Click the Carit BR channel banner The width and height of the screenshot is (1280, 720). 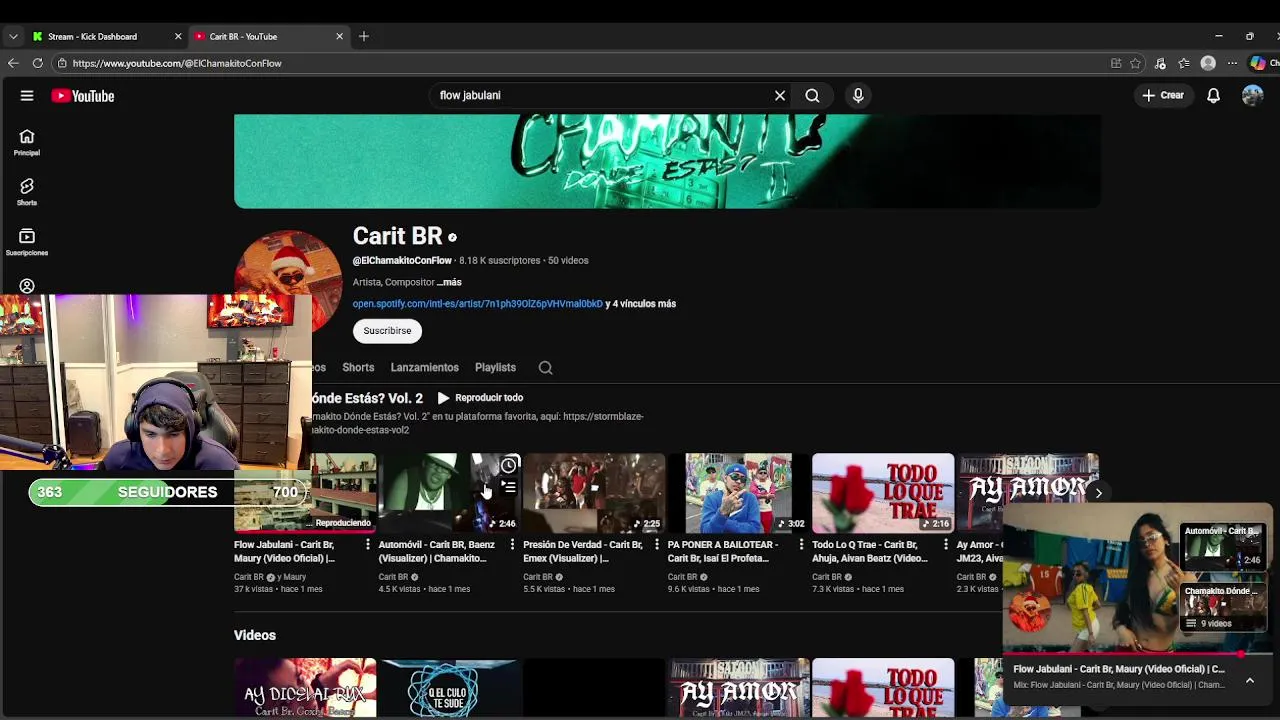(667, 161)
